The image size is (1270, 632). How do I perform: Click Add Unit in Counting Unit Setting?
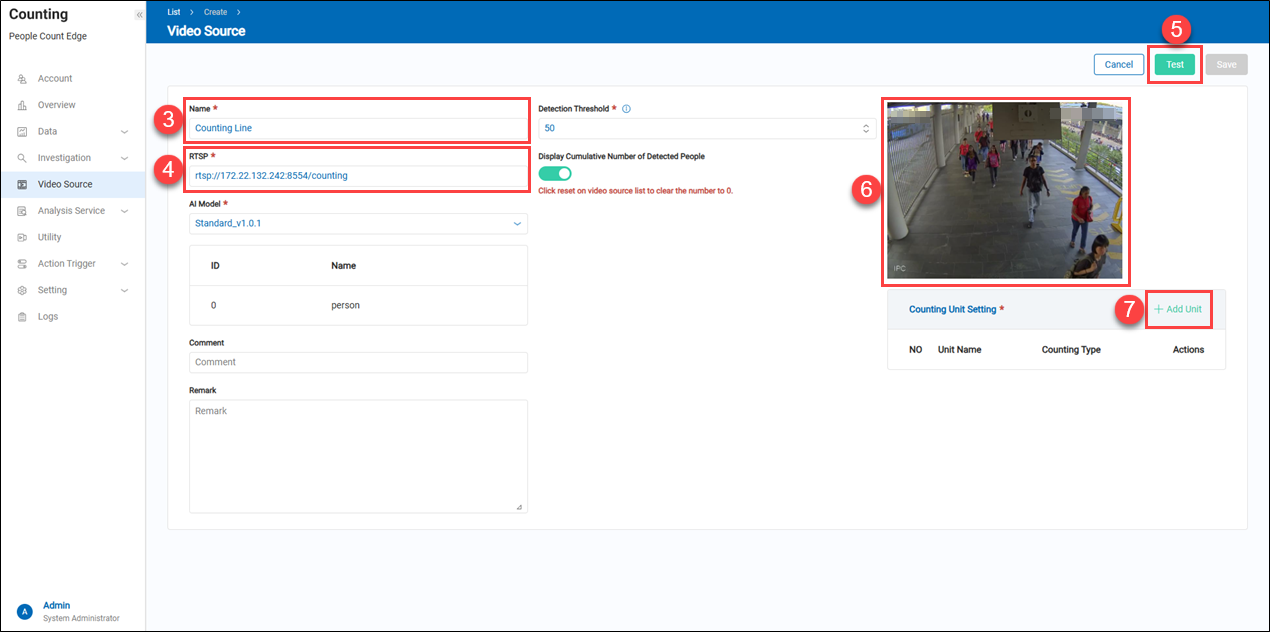(1178, 310)
